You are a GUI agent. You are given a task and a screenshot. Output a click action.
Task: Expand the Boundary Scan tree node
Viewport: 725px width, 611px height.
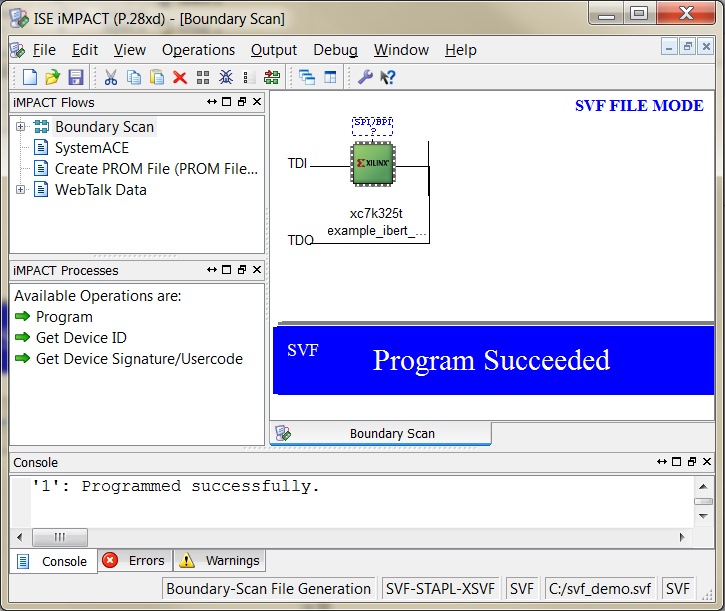click(20, 127)
